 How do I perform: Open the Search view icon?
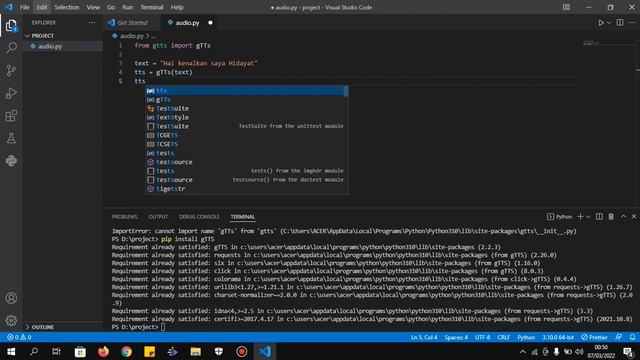[11, 48]
